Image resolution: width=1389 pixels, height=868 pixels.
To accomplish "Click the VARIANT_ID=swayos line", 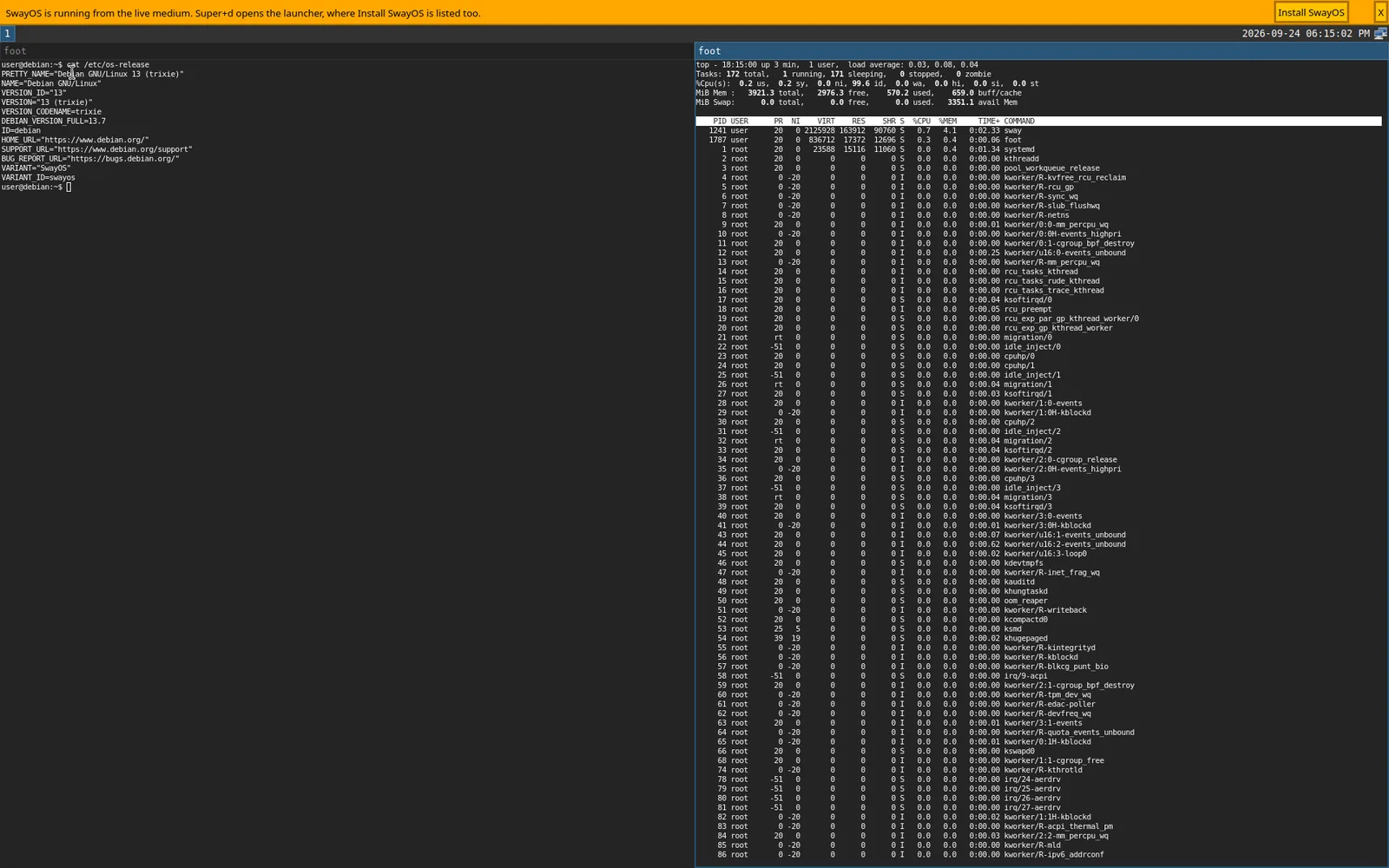I will [38, 178].
